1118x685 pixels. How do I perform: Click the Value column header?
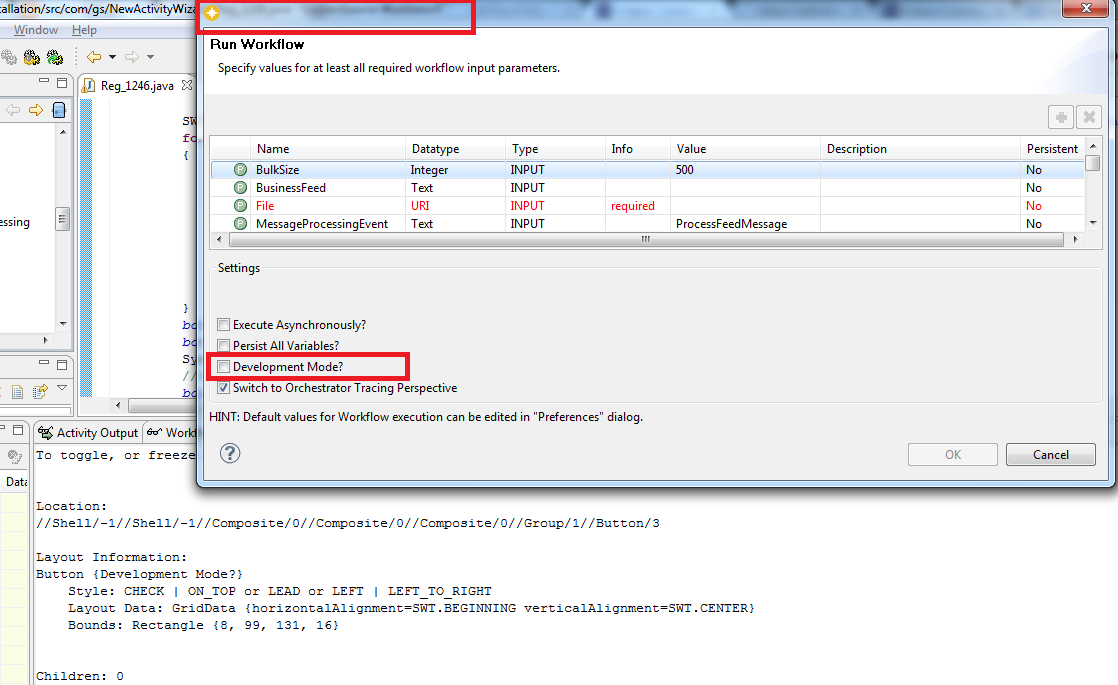click(745, 149)
